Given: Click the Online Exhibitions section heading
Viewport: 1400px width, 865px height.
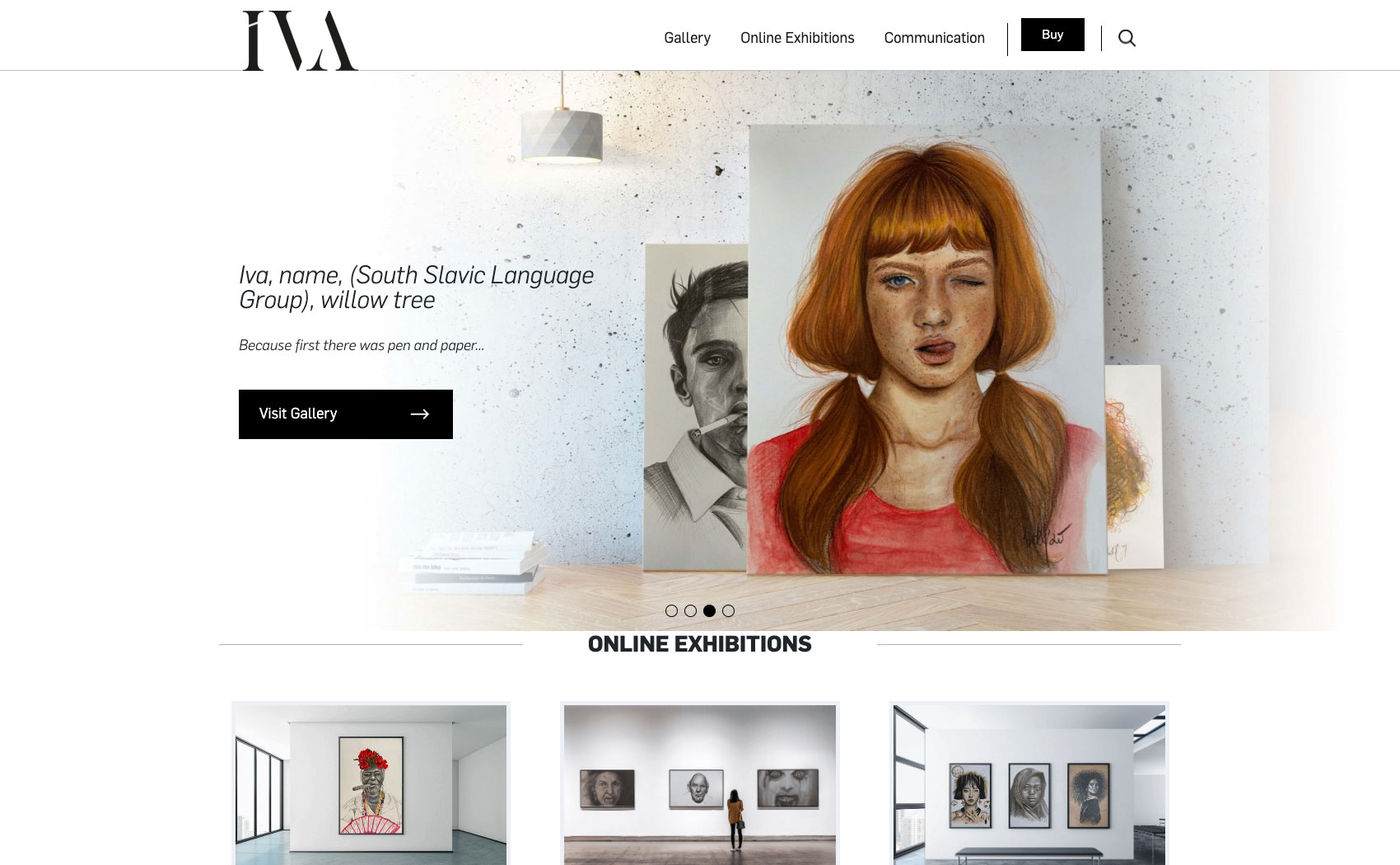Looking at the screenshot, I should click(700, 644).
